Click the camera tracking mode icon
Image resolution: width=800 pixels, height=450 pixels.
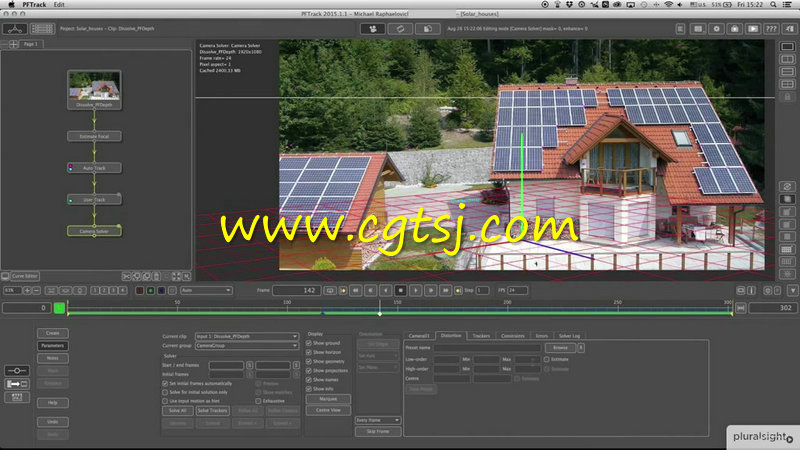(372, 29)
